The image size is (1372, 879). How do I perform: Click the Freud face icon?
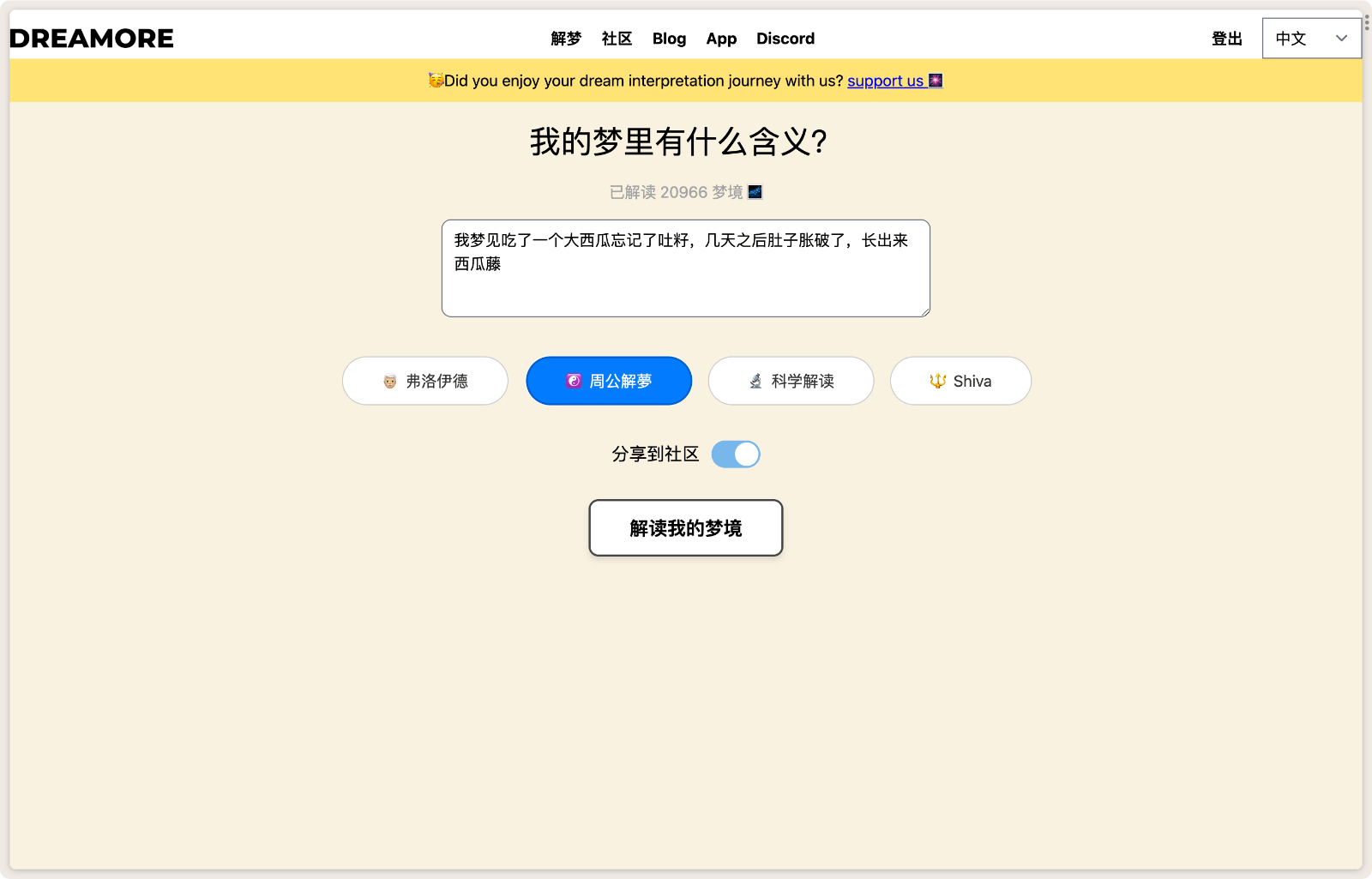point(390,382)
